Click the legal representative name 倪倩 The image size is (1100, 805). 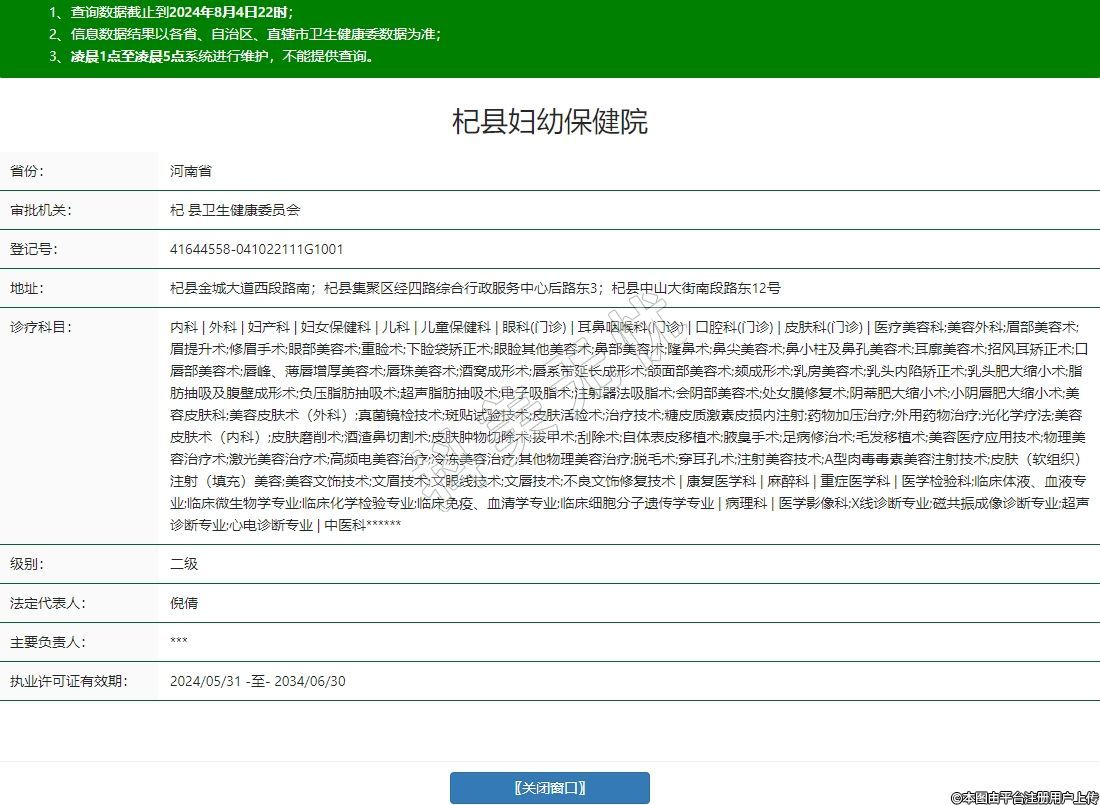pyautogui.click(x=184, y=603)
